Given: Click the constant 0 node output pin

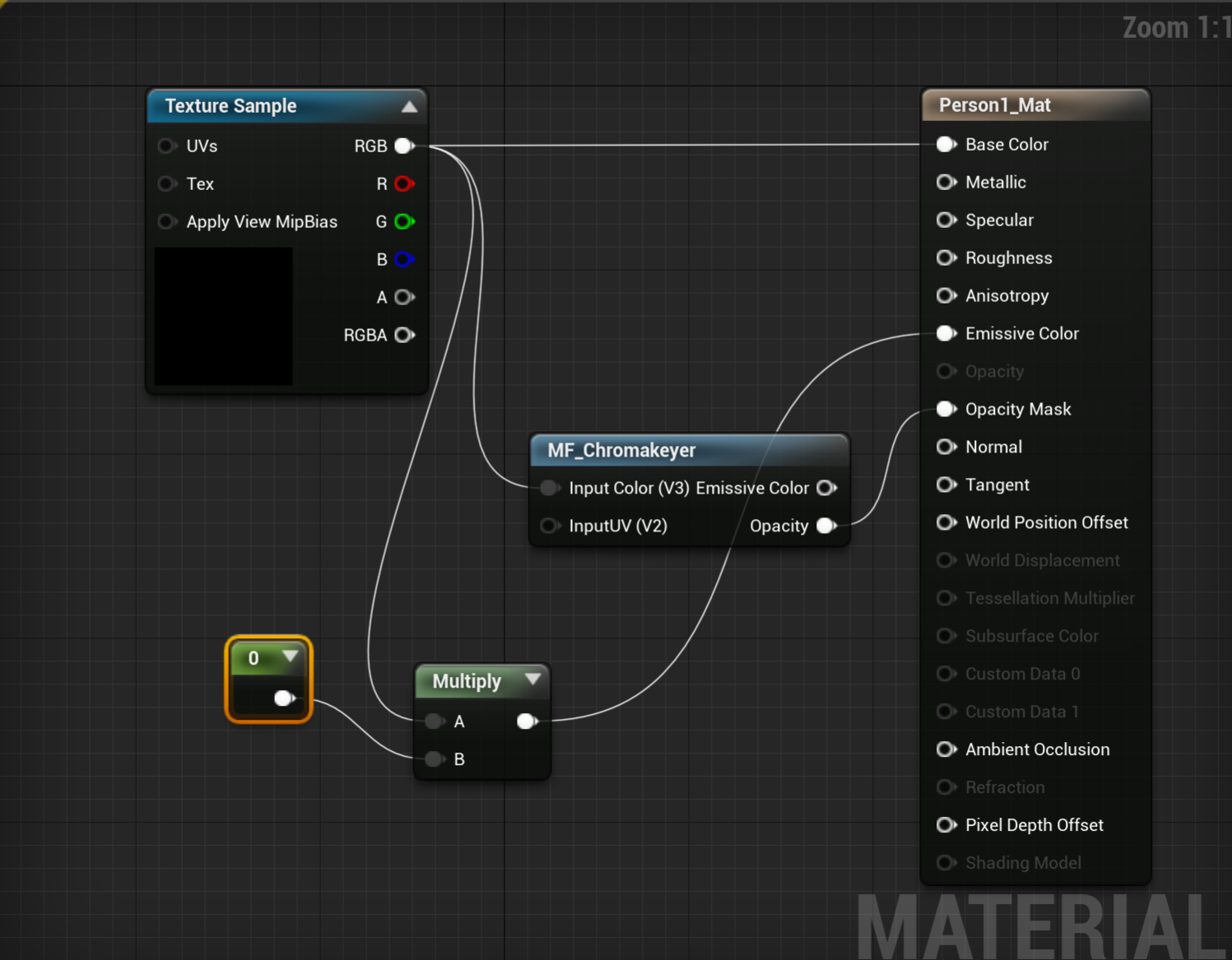Looking at the screenshot, I should [284, 698].
